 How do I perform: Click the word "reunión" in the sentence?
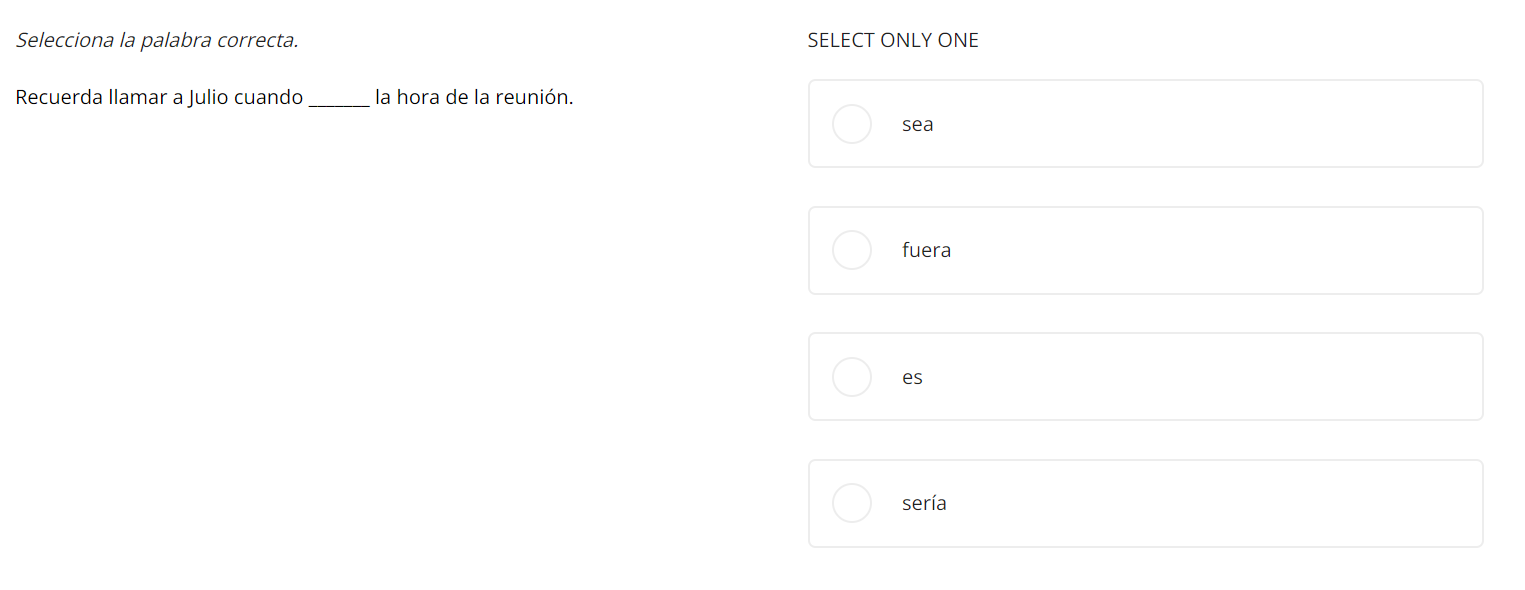pyautogui.click(x=534, y=98)
